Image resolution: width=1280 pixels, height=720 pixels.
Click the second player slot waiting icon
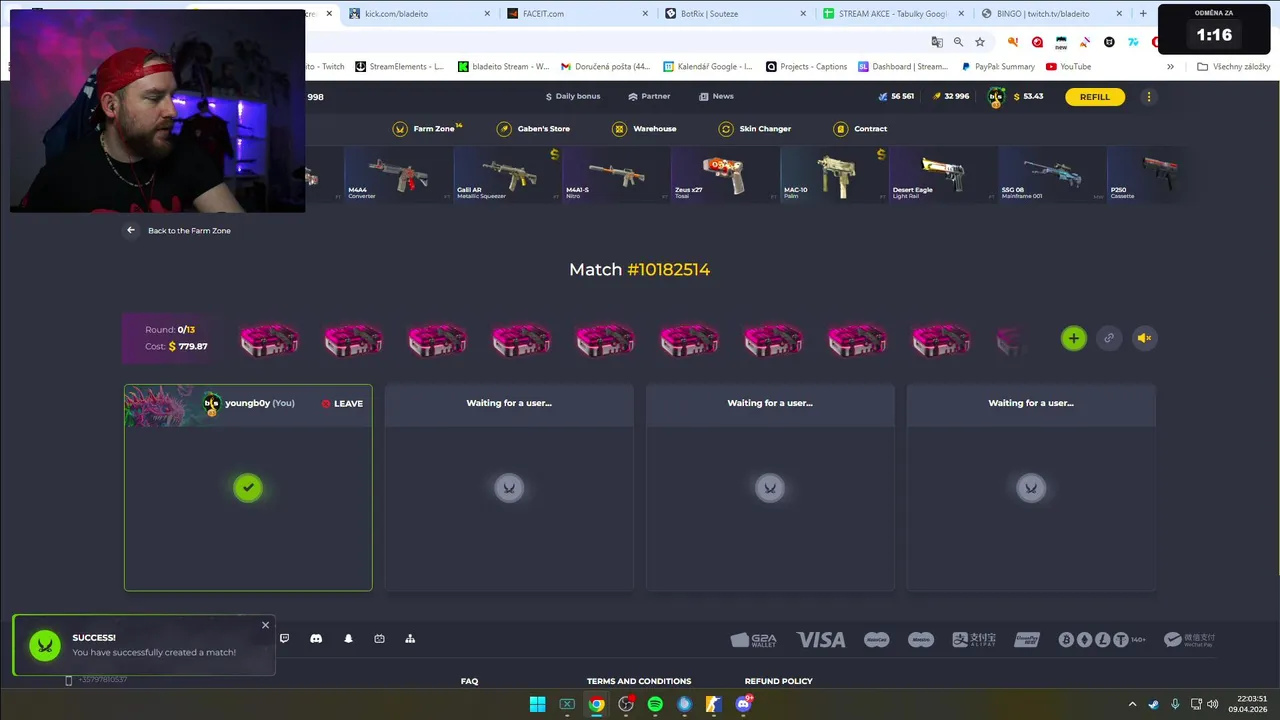pyautogui.click(x=509, y=487)
